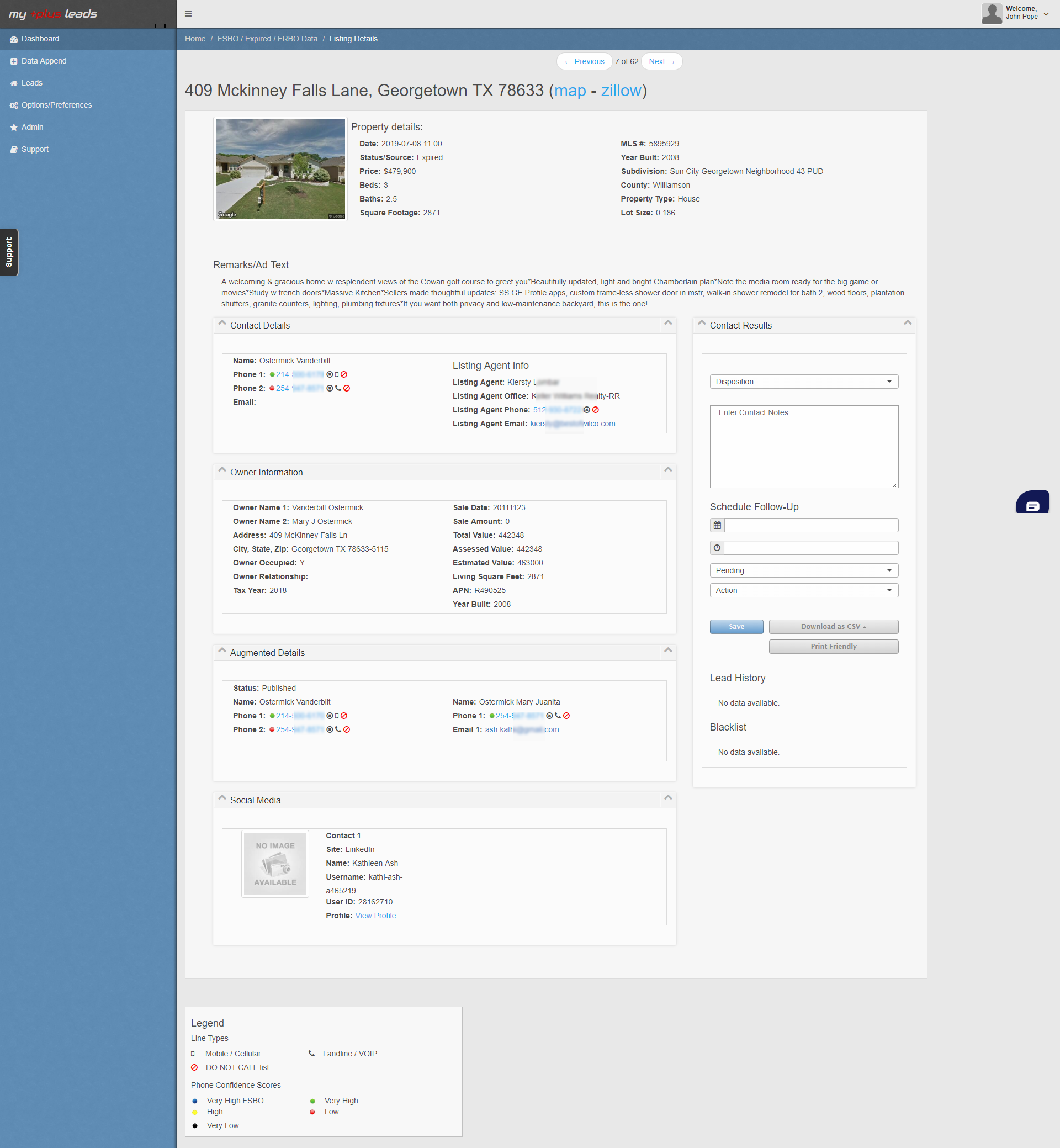Screen dimensions: 1060x1148
Task: Open Options/Preferences in the sidebar
Action: pyautogui.click(x=56, y=105)
